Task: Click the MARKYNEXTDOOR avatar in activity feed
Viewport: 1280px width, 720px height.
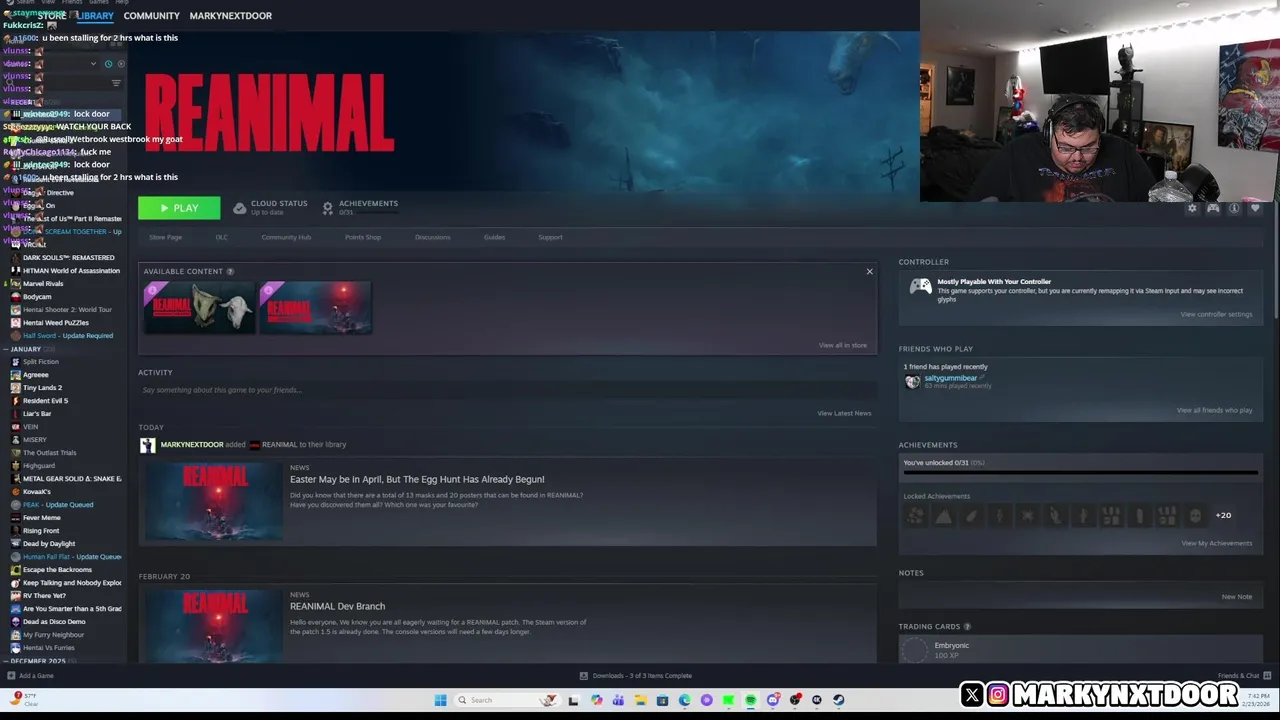Action: [x=148, y=446]
